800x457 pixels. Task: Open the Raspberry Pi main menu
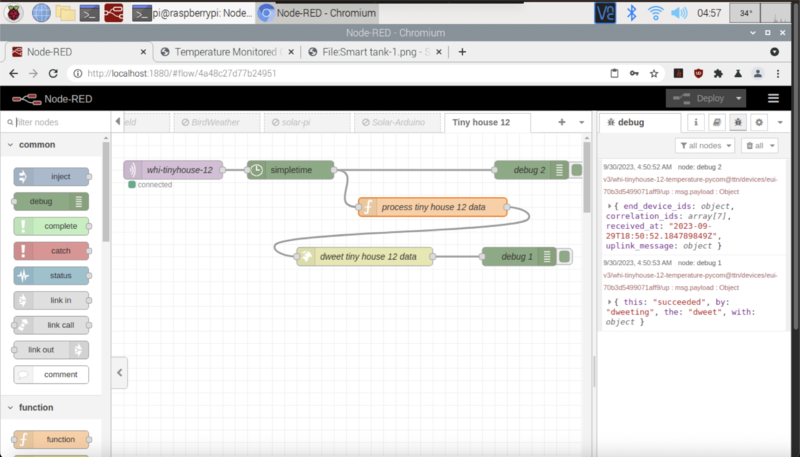[14, 13]
